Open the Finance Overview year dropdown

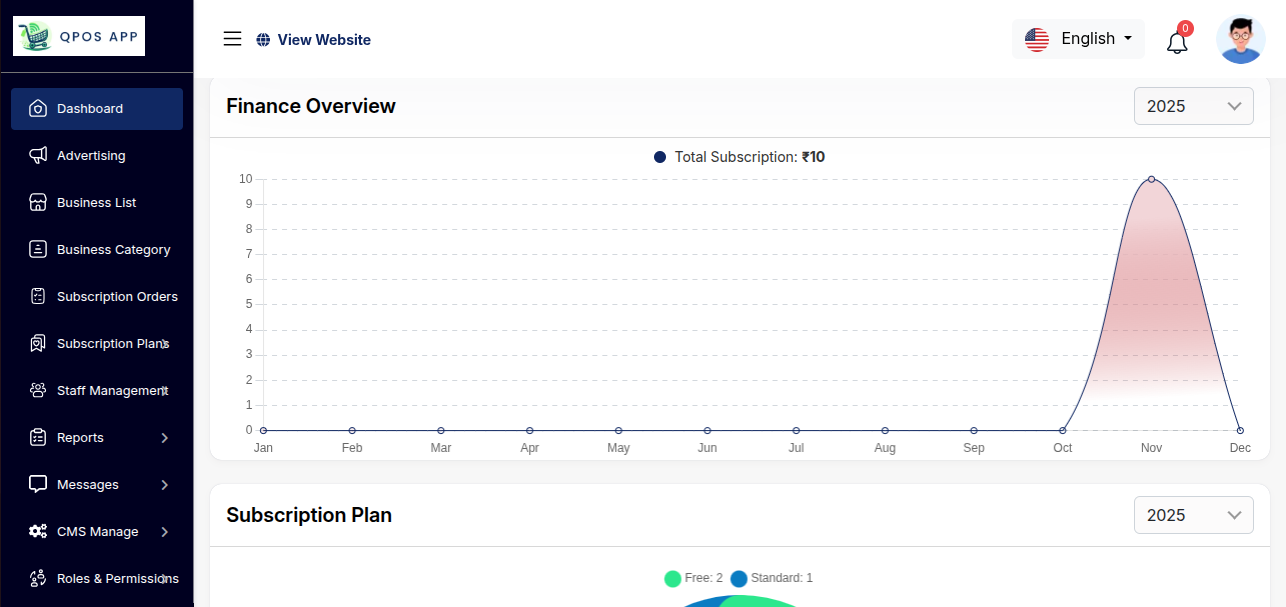[x=1193, y=106]
